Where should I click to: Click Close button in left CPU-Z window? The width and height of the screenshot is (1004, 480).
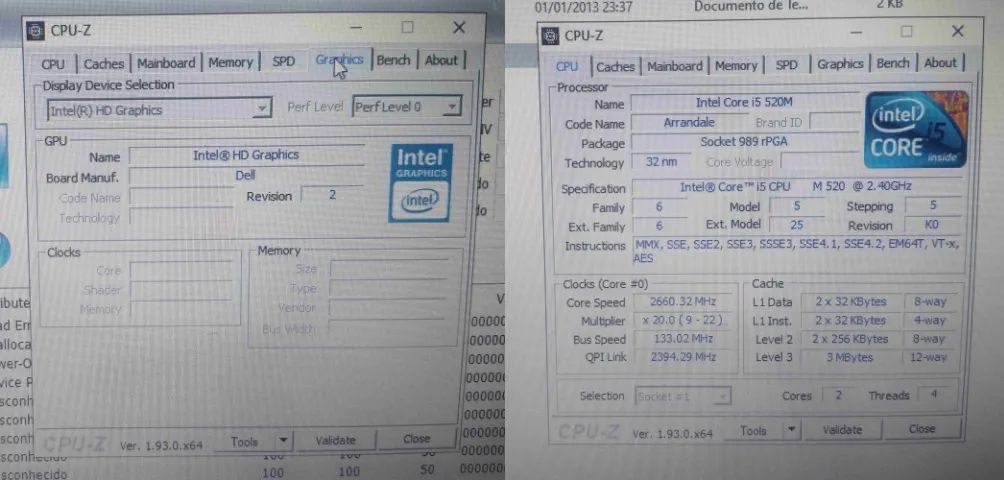pyautogui.click(x=417, y=439)
